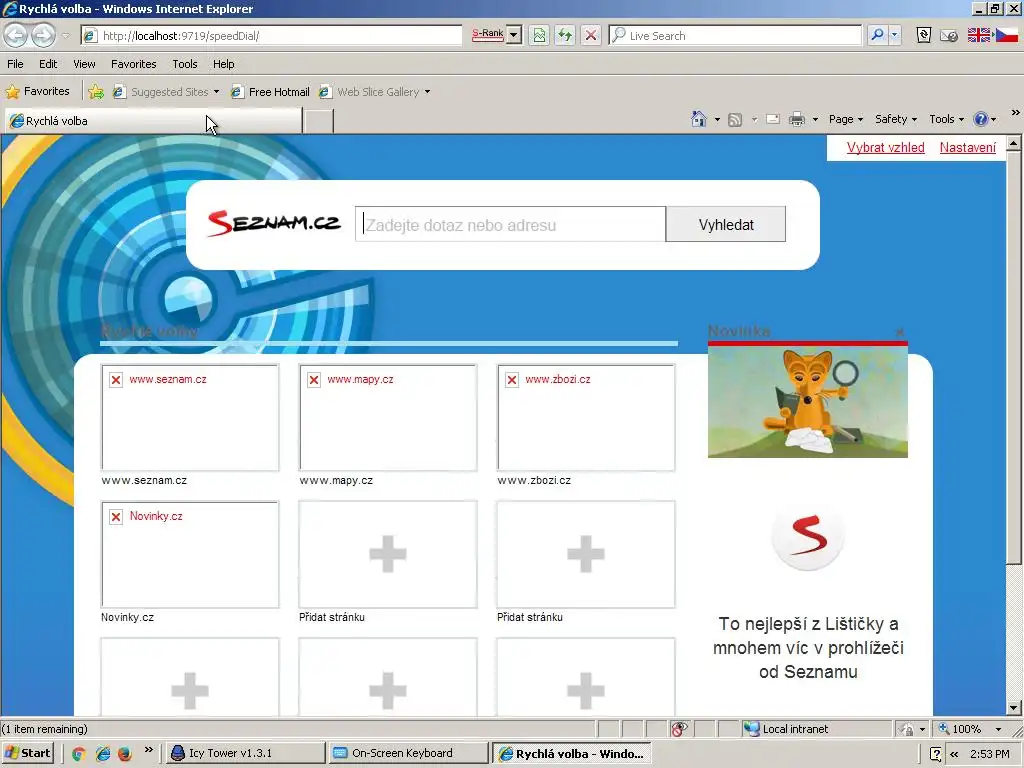Open the Free Hotmail favorite link
Image resolution: width=1024 pixels, height=768 pixels.
(x=270, y=92)
